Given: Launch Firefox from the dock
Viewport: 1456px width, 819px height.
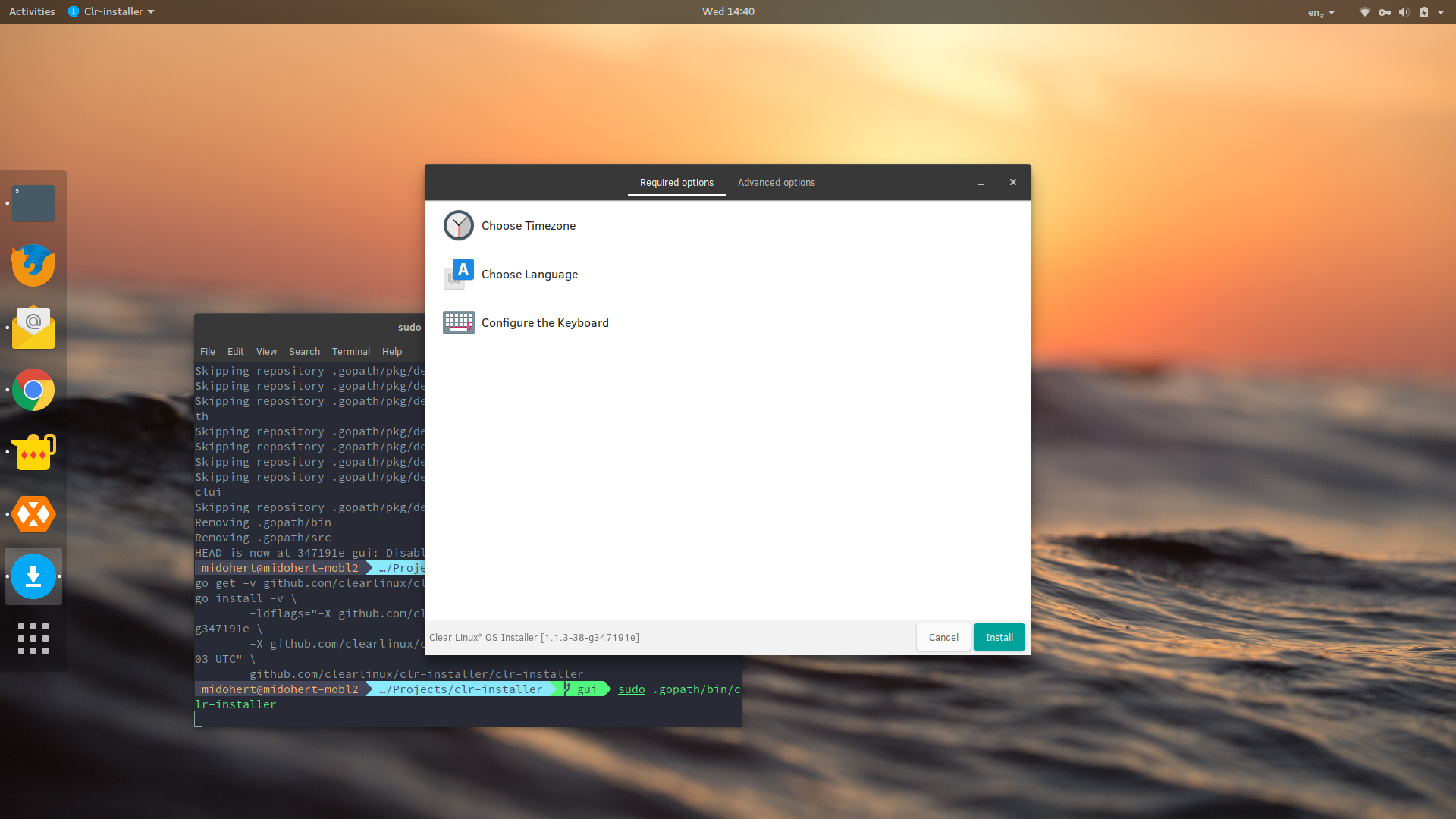Looking at the screenshot, I should click(x=33, y=265).
